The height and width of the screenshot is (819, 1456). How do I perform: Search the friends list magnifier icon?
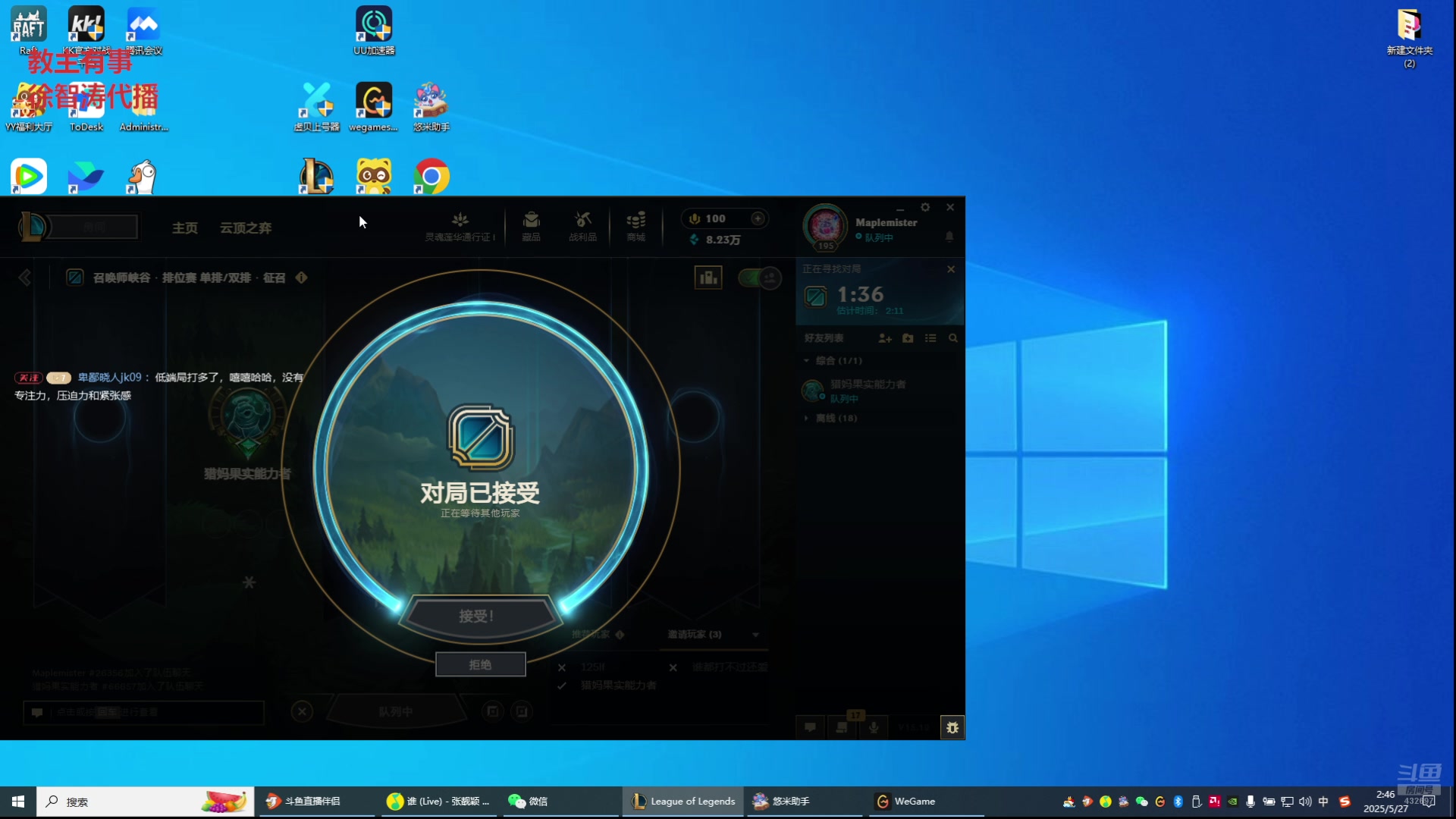tap(953, 338)
